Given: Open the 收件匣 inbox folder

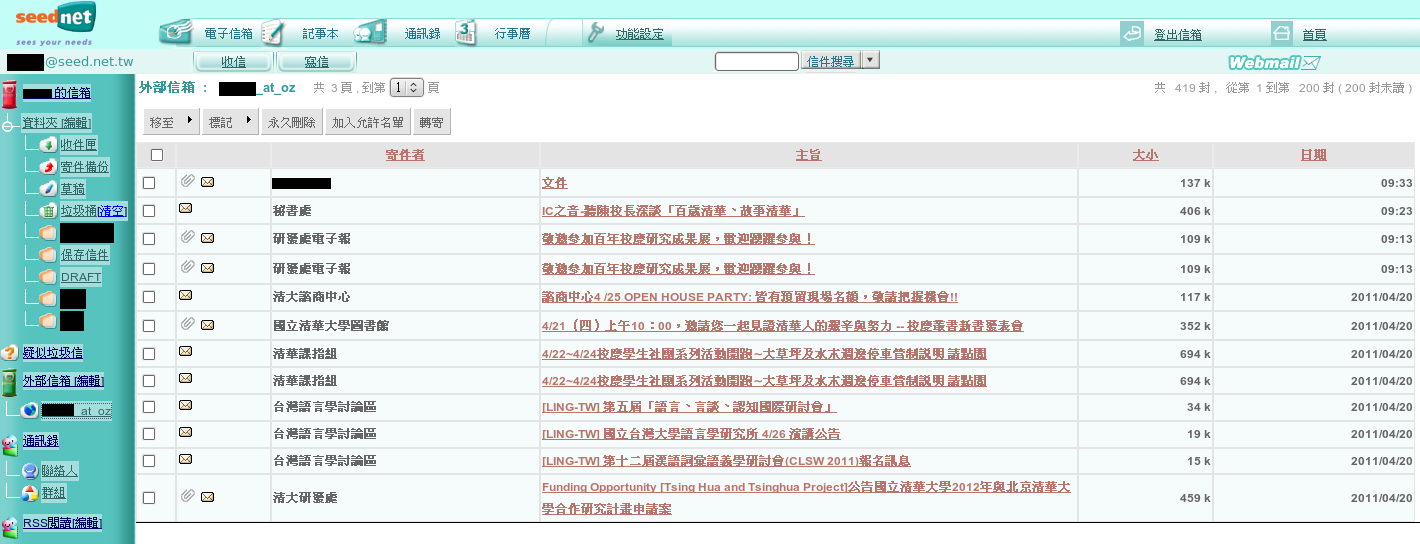Looking at the screenshot, I should [x=78, y=145].
